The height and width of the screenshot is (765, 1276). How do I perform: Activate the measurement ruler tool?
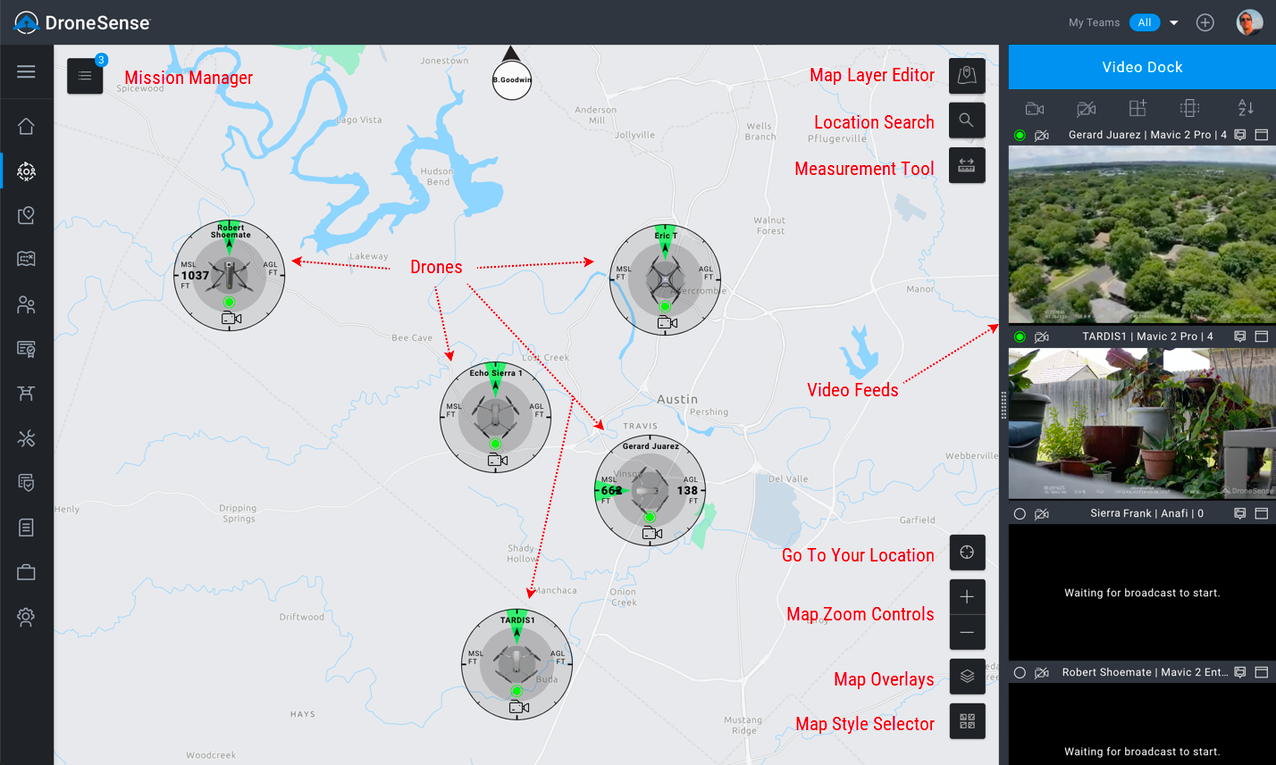pyautogui.click(x=966, y=166)
